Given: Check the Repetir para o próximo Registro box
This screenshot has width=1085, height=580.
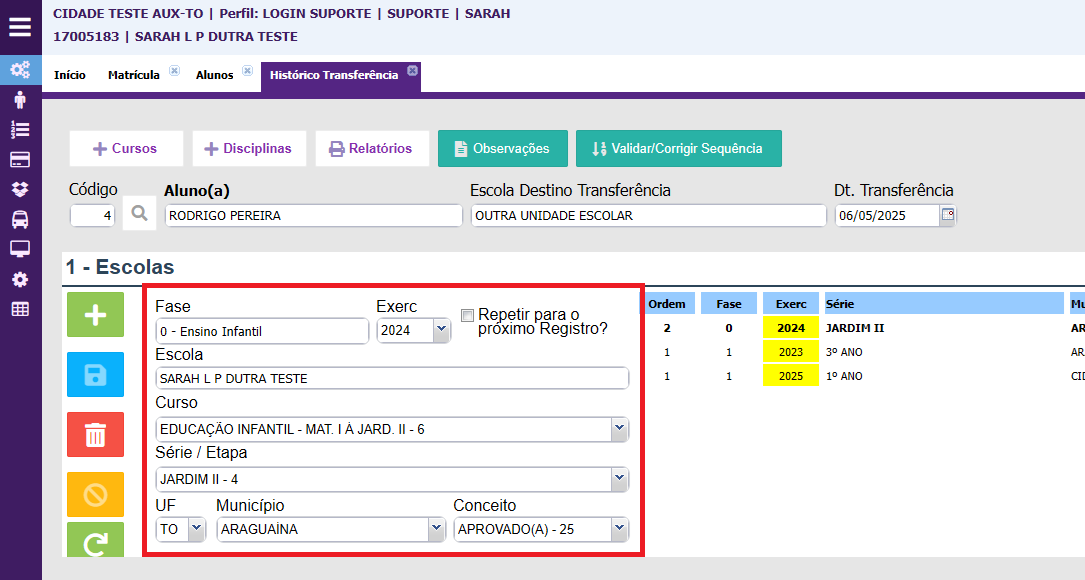Looking at the screenshot, I should (467, 315).
